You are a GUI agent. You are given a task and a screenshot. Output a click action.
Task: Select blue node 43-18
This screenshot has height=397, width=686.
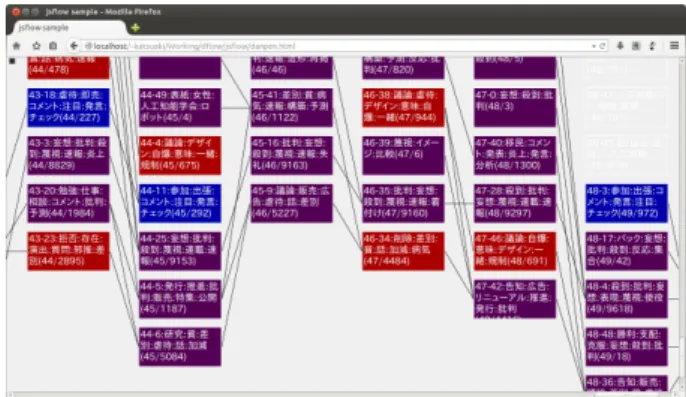[68, 107]
